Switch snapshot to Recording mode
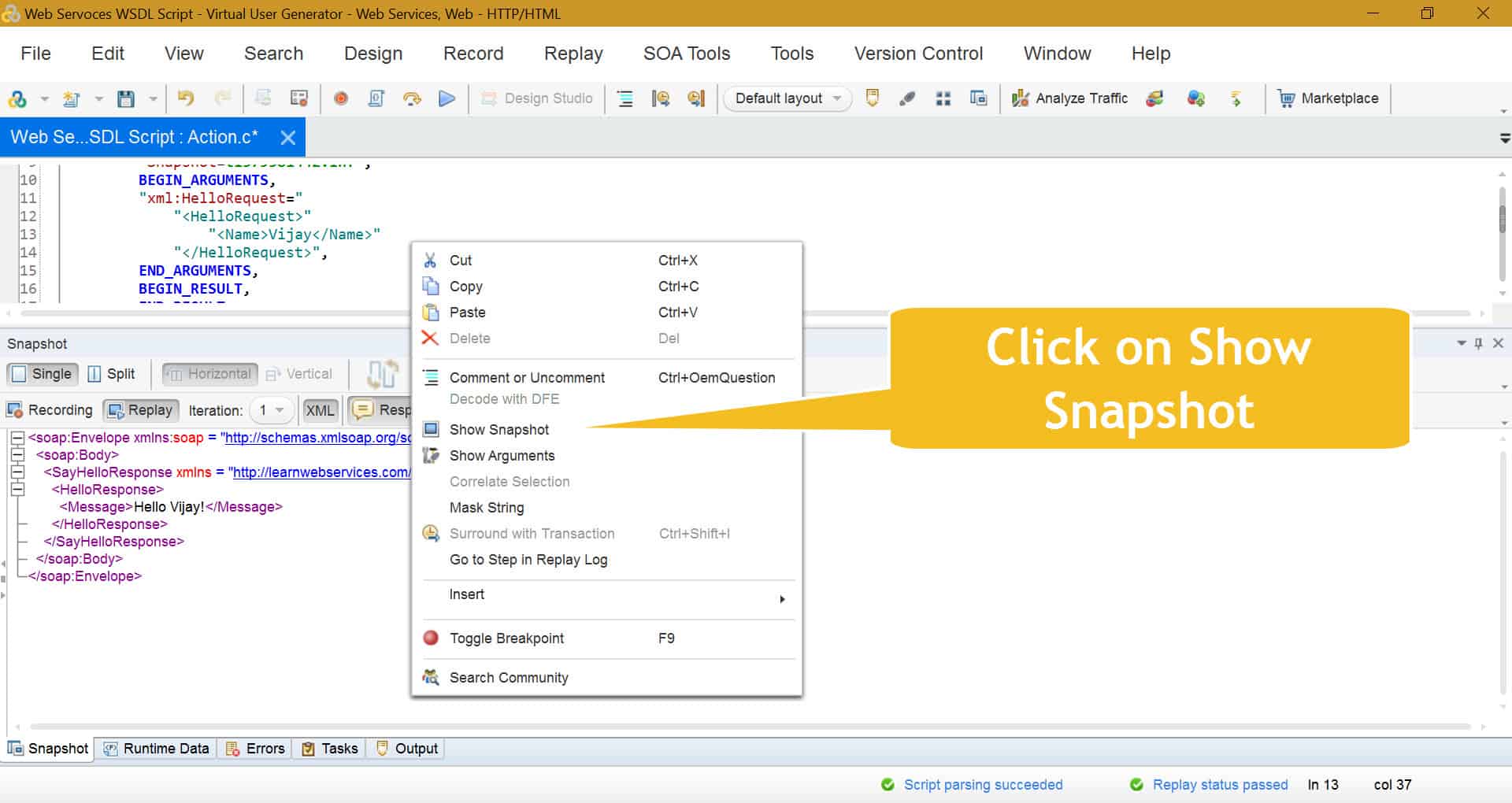This screenshot has height=803, width=1512. coord(50,410)
